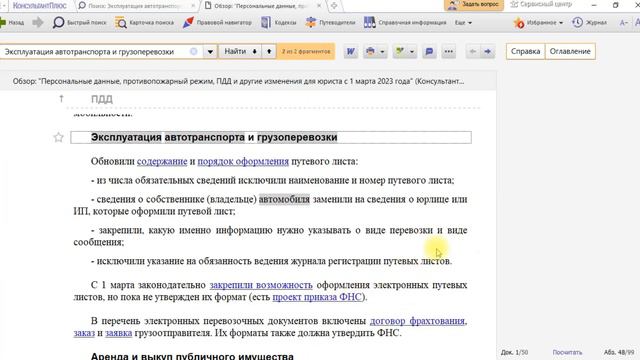Viewport: 640px width, 360px height.
Task: Go back with the Назад button
Action: pyautogui.click(x=12, y=22)
